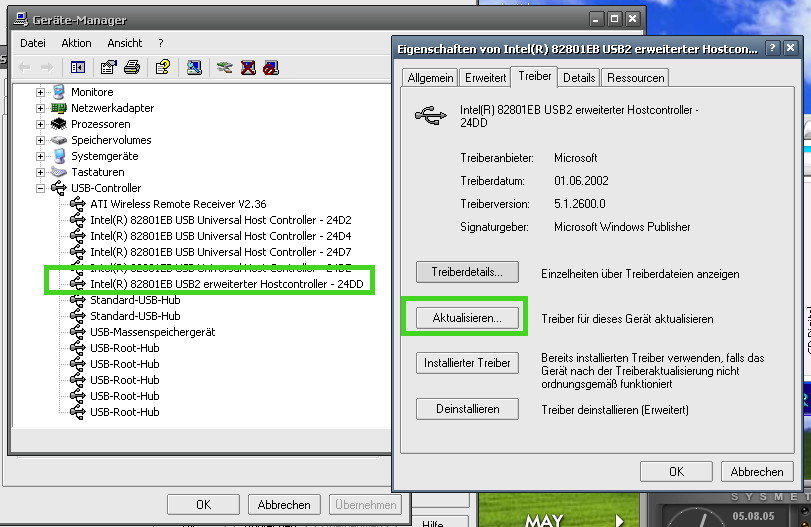Click the 05.08.05 date on the desktop widget
The width and height of the screenshot is (811, 527).
pos(753,516)
